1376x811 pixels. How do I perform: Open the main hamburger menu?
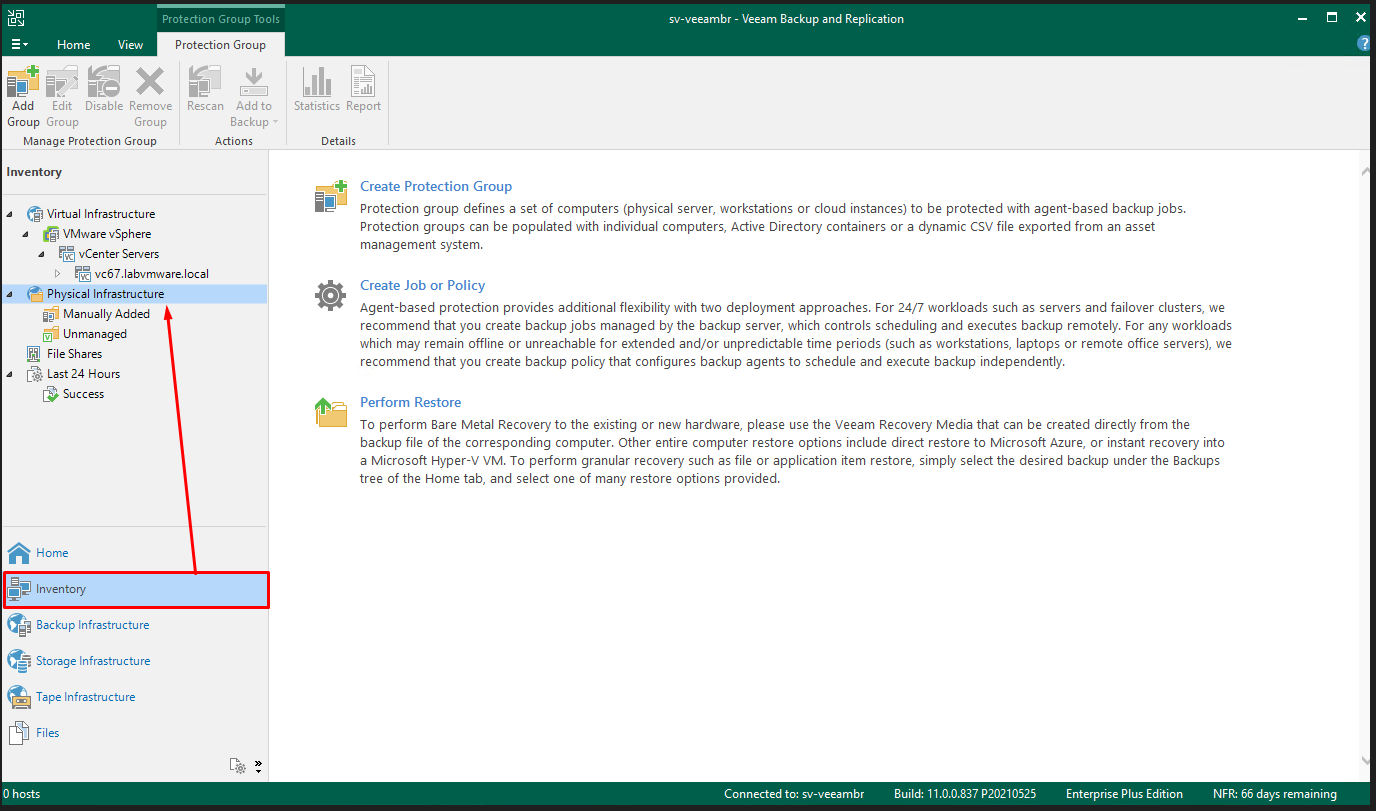pyautogui.click(x=19, y=44)
